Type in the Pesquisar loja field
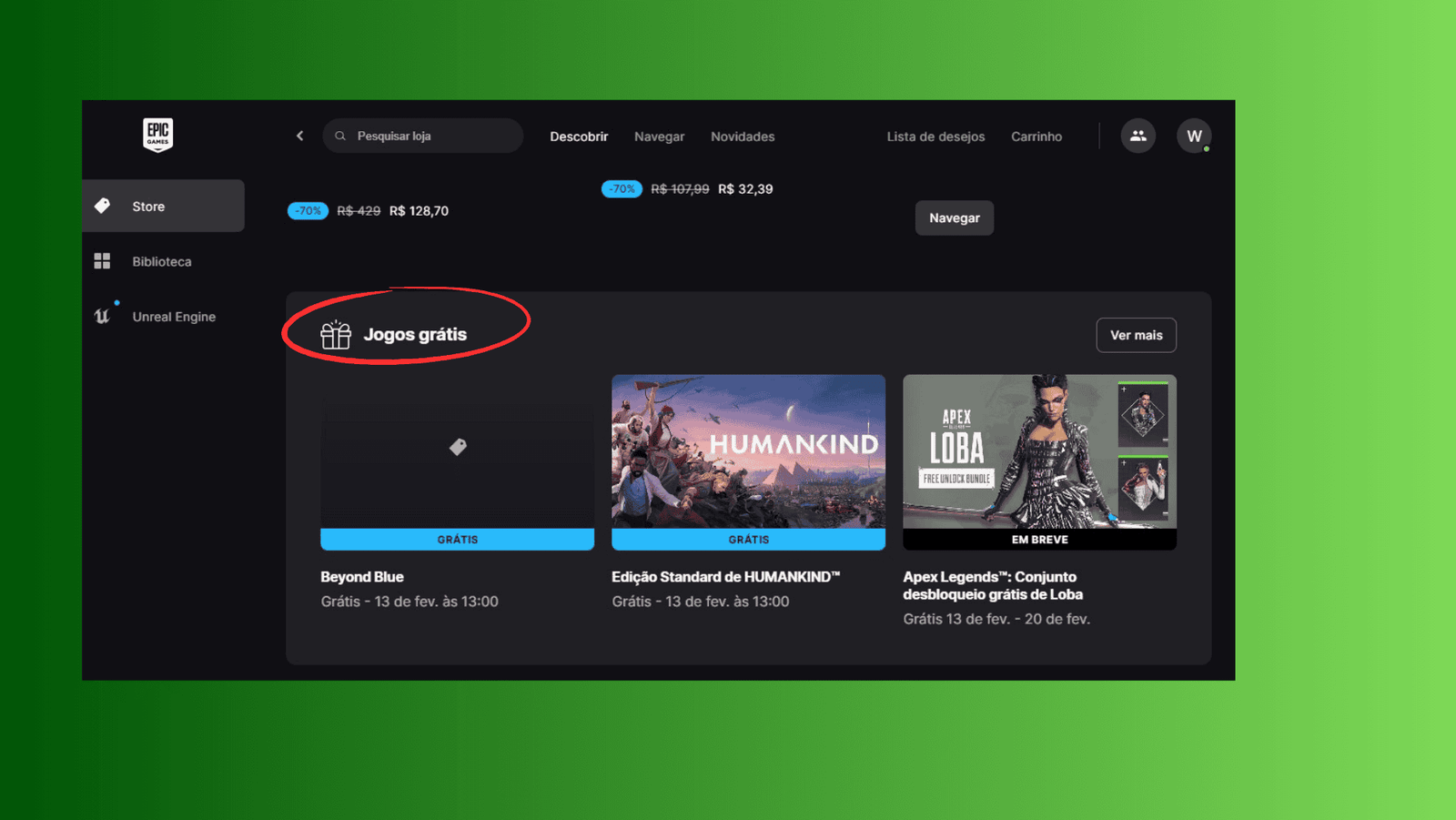 click(x=432, y=136)
